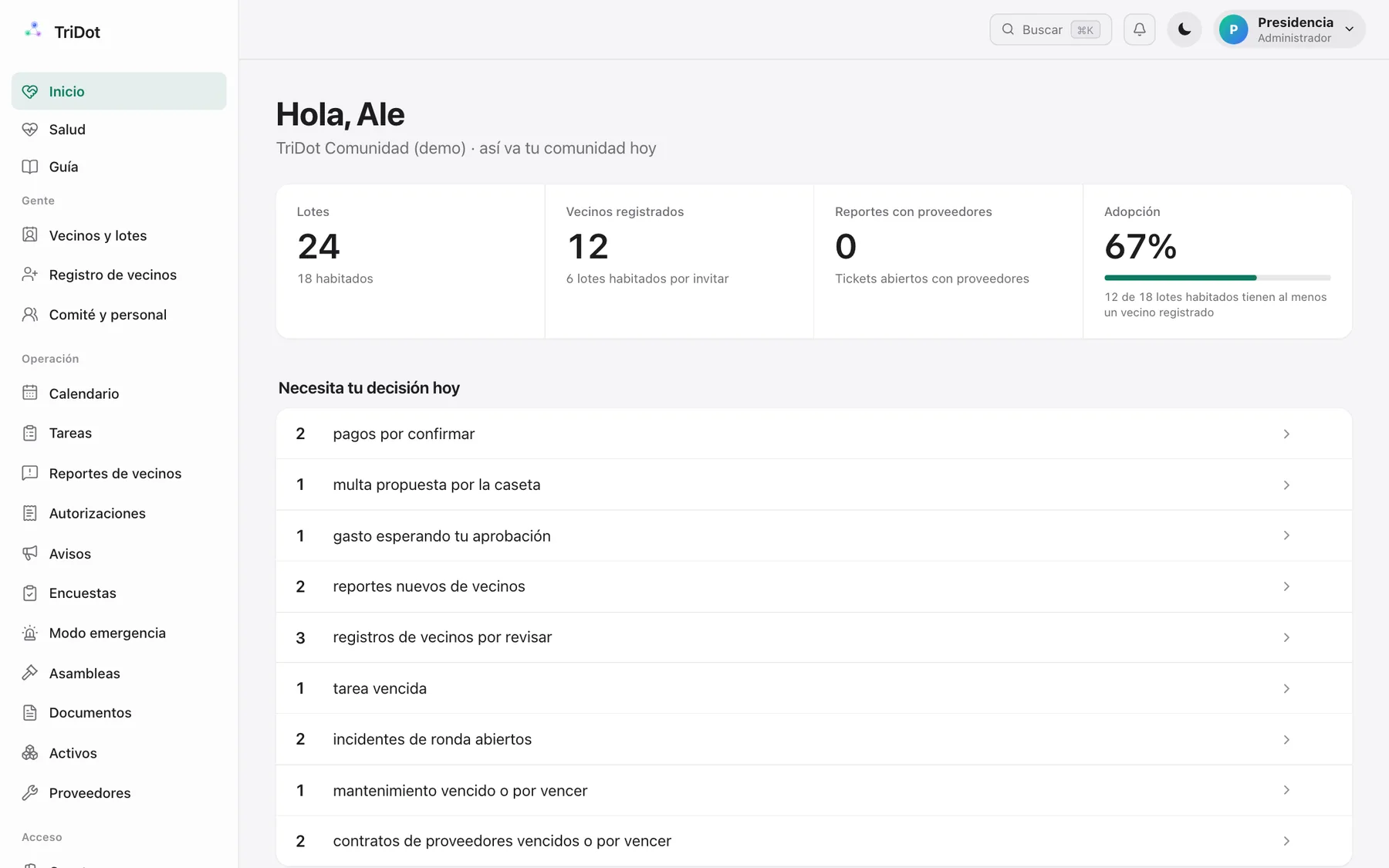
Task: Open contratos de proveedores vencidos item
Action: 813,841
